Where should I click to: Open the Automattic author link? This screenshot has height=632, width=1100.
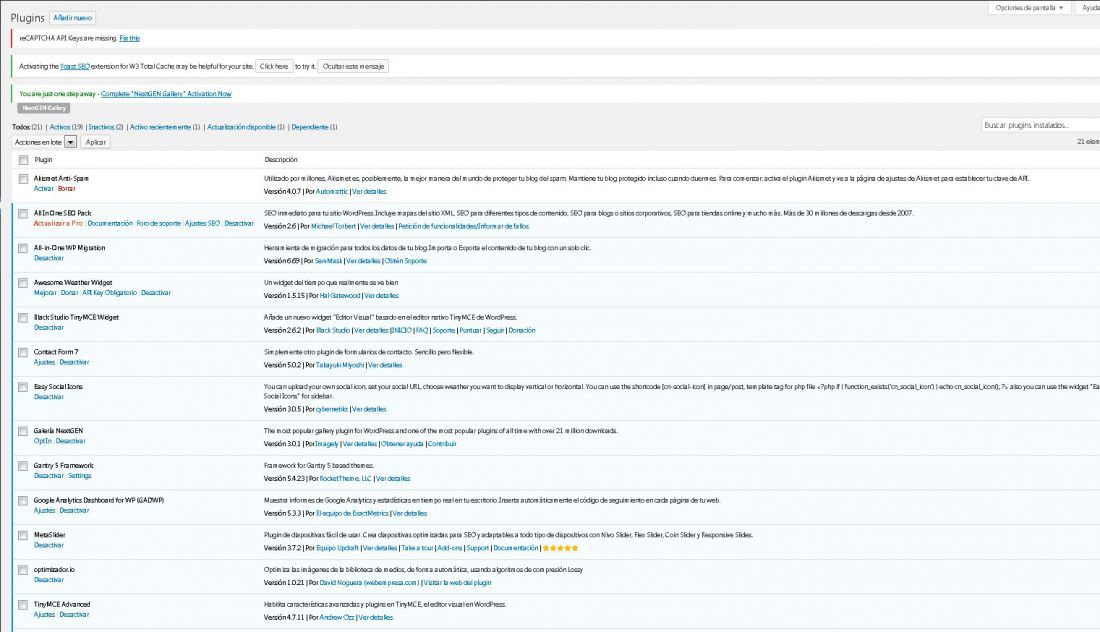tap(332, 191)
